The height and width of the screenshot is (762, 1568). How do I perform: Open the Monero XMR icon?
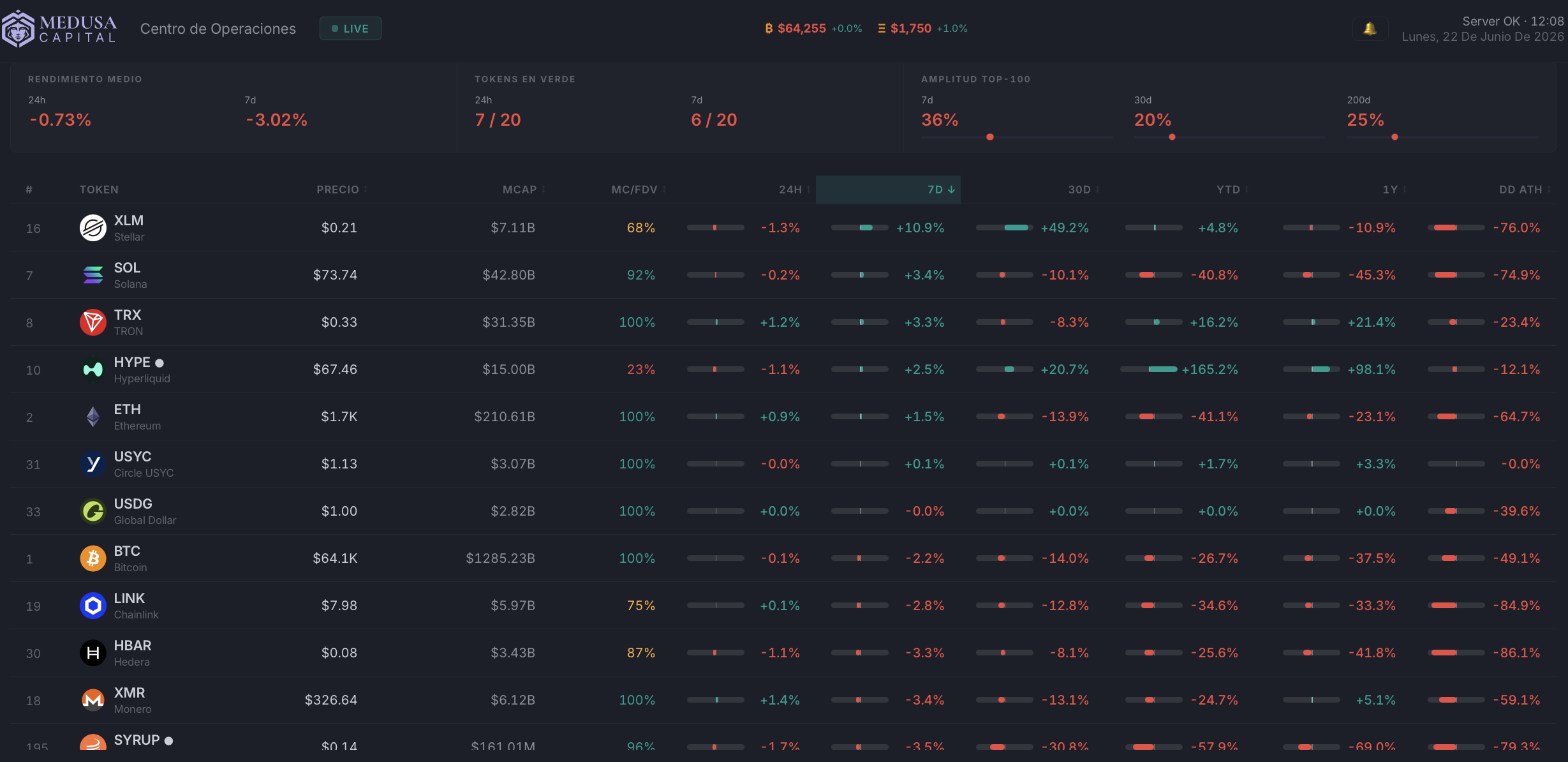coord(93,700)
